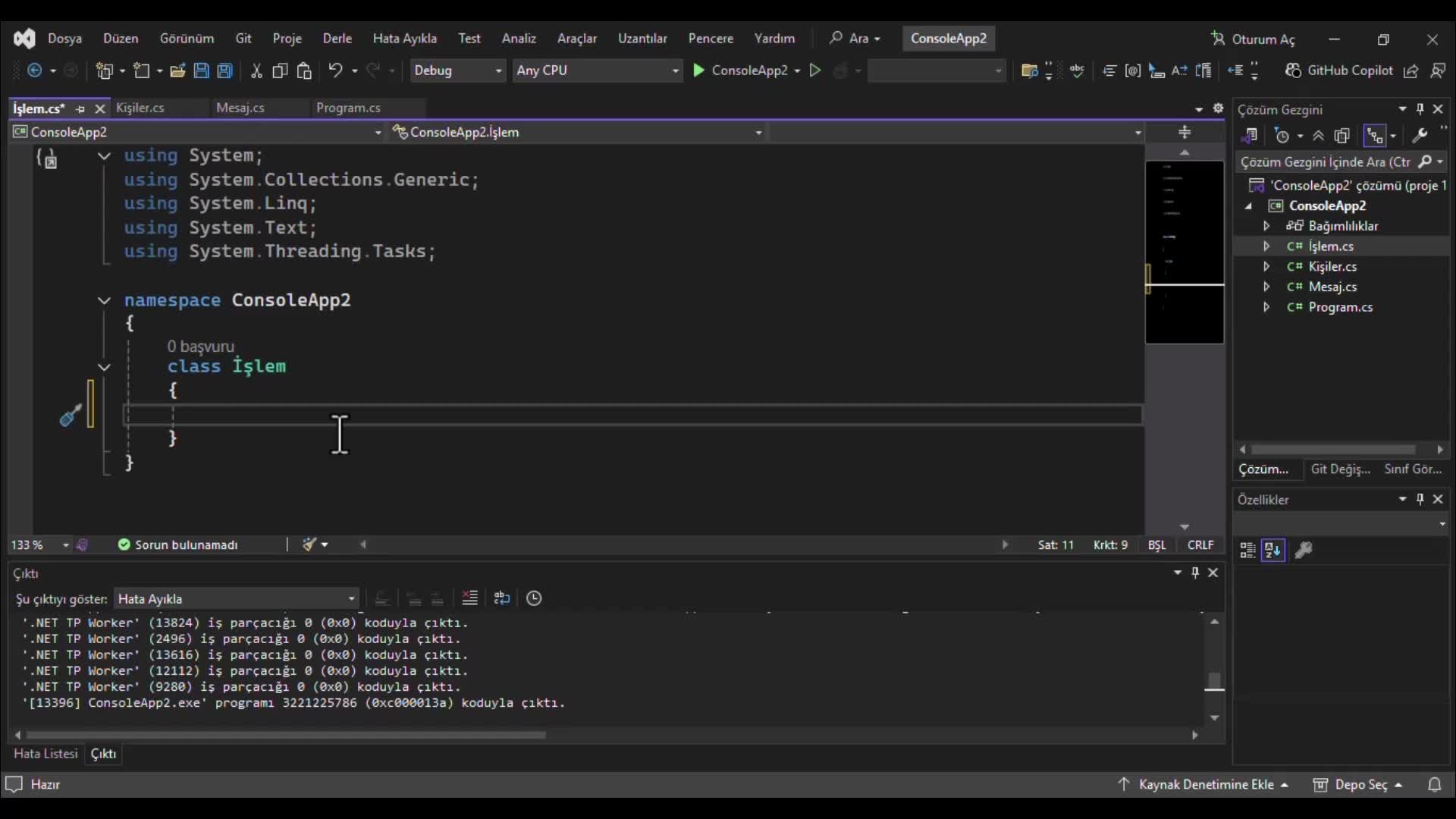Open the ConsoleApp2.İşlem type navigation dropdown
Image resolution: width=1456 pixels, height=819 pixels.
click(577, 132)
